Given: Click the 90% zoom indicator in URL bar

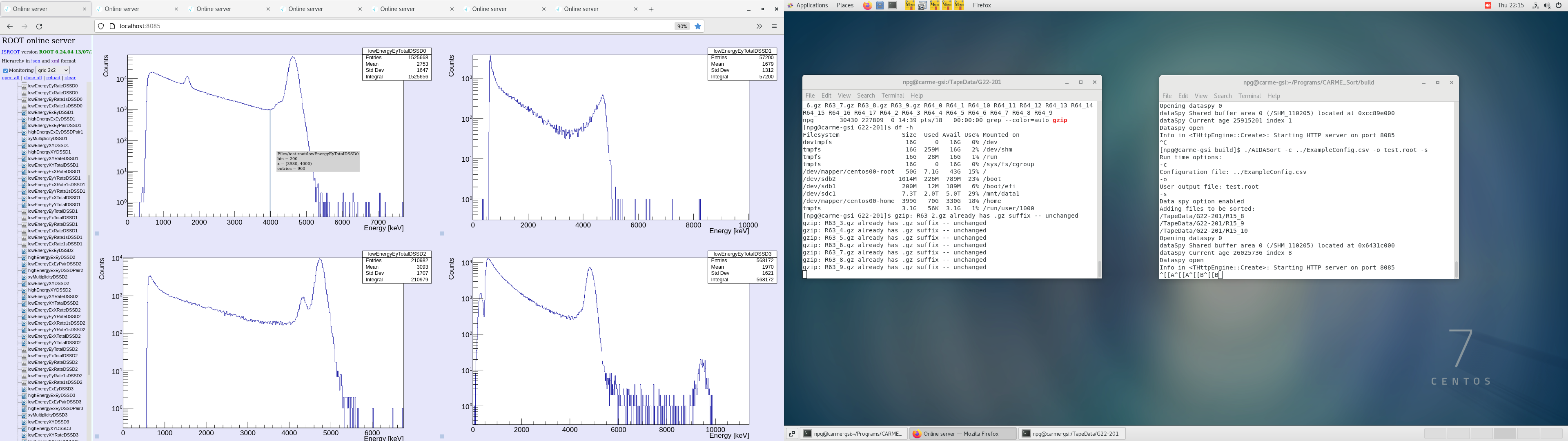Looking at the screenshot, I should coord(682,26).
